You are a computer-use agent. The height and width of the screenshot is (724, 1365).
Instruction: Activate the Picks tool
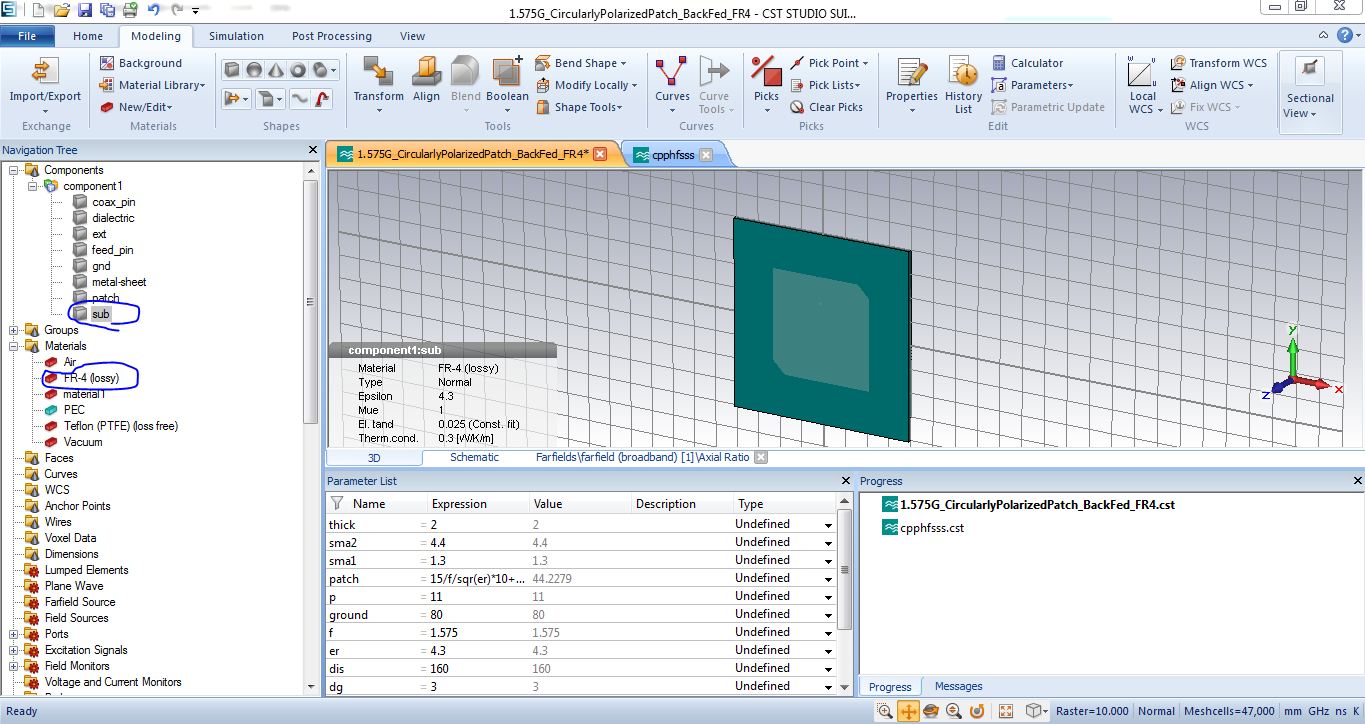pyautogui.click(x=766, y=85)
